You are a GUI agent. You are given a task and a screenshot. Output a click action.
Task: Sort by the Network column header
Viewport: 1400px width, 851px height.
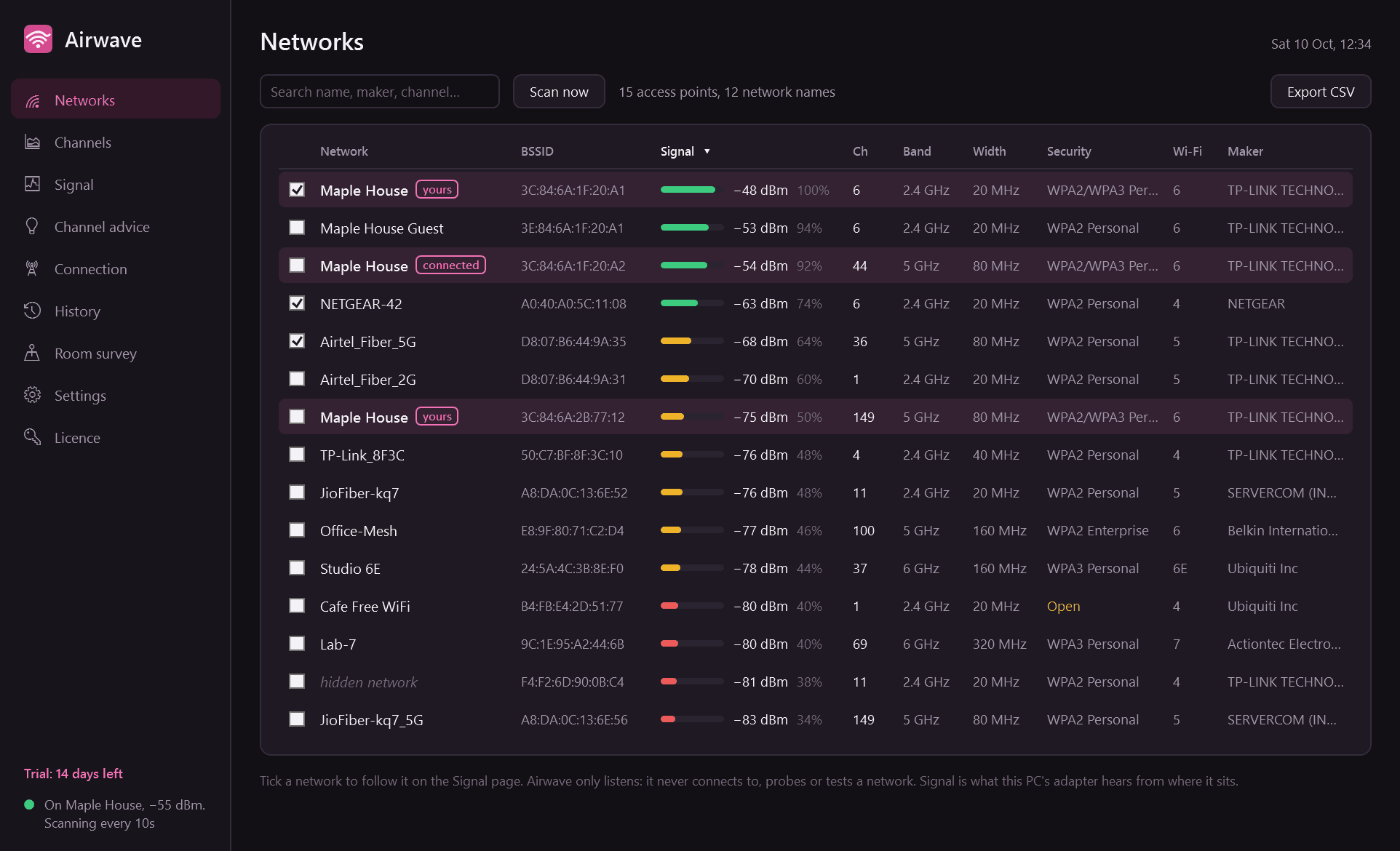(344, 151)
